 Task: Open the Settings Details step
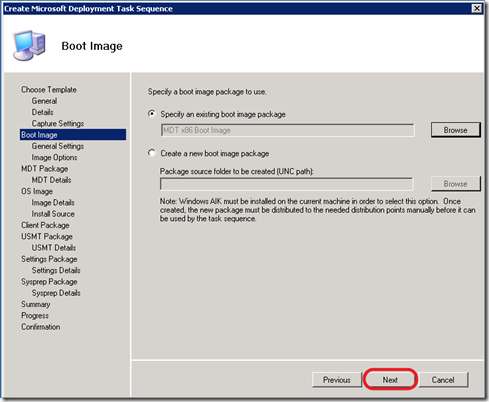56,270
